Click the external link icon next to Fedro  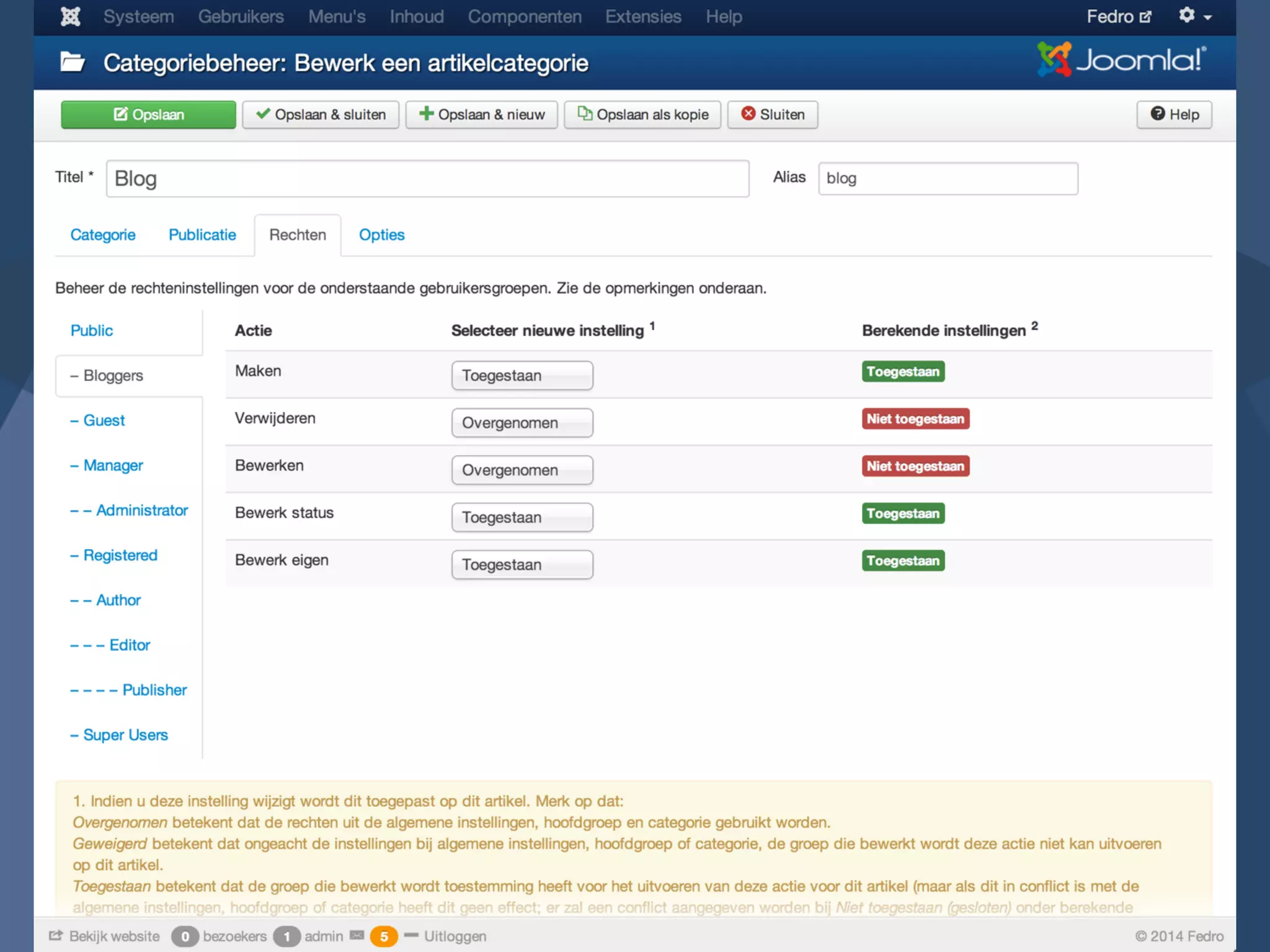pyautogui.click(x=1145, y=17)
